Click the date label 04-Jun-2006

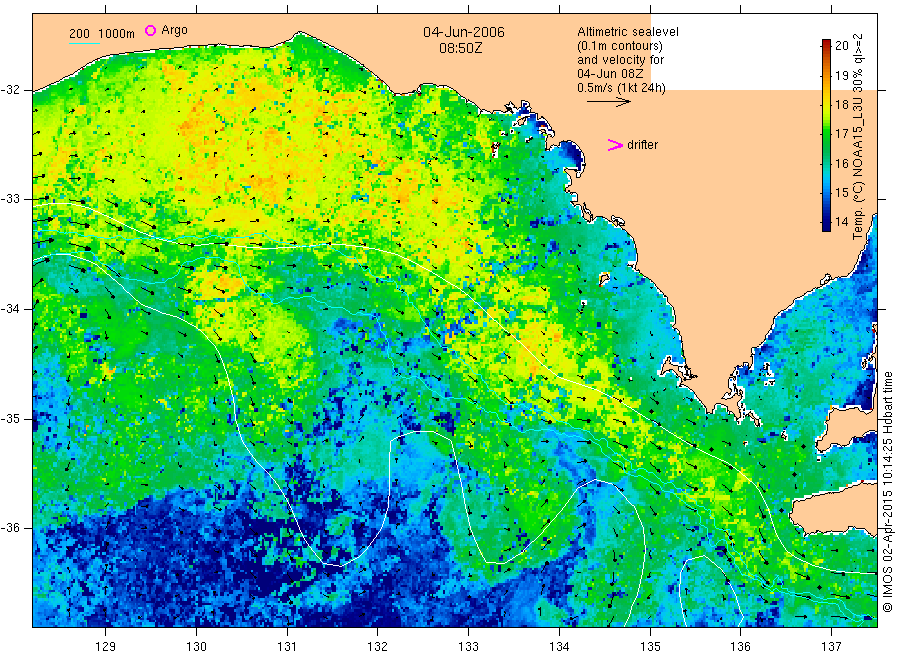(x=464, y=32)
